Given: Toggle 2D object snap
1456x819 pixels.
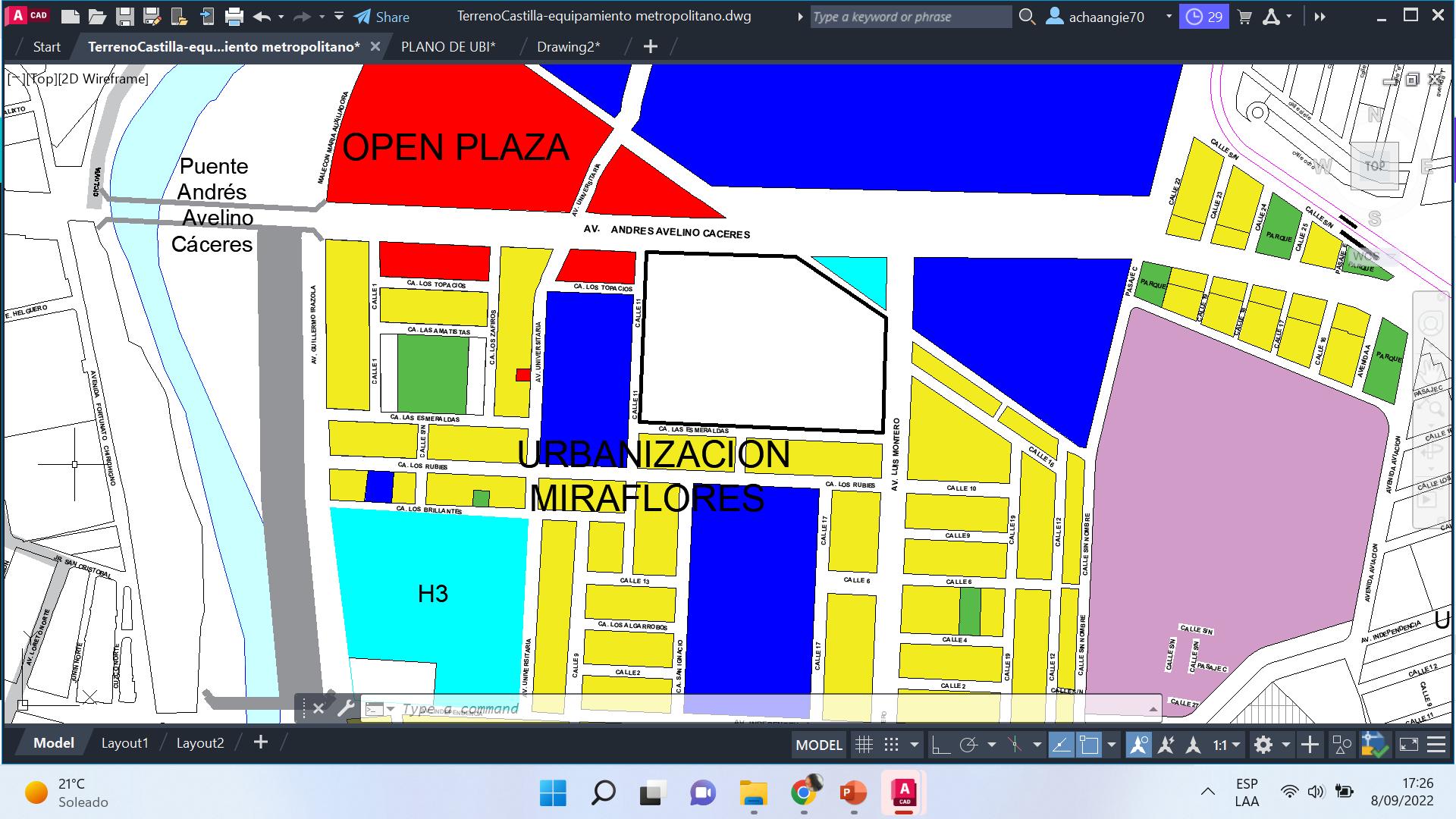Looking at the screenshot, I should click(x=1089, y=745).
